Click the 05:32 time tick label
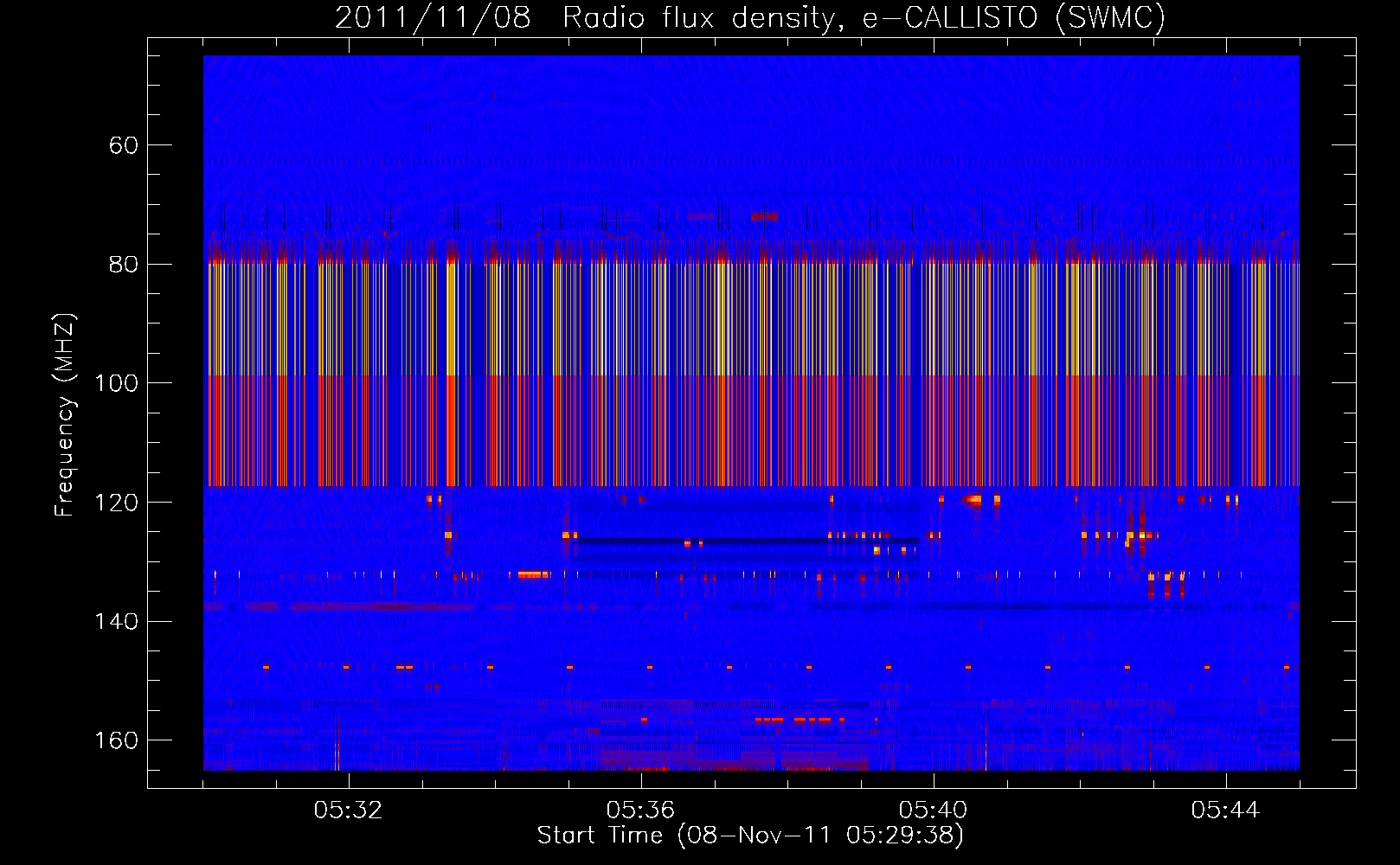The width and height of the screenshot is (1400, 865). [x=348, y=810]
